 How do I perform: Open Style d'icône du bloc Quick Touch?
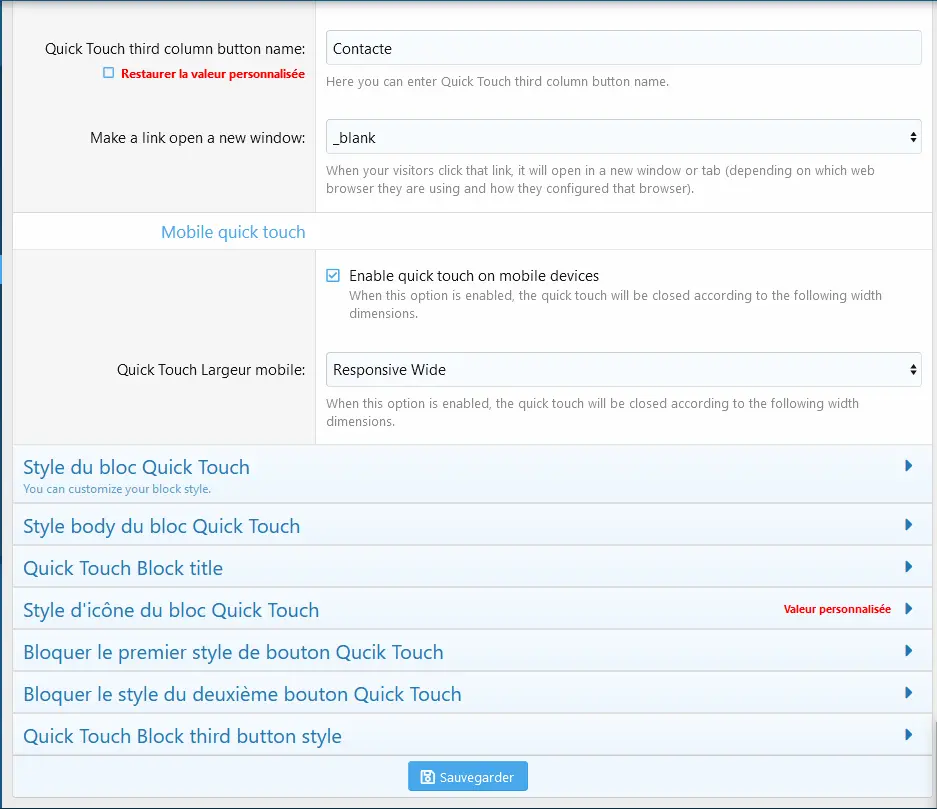(171, 610)
